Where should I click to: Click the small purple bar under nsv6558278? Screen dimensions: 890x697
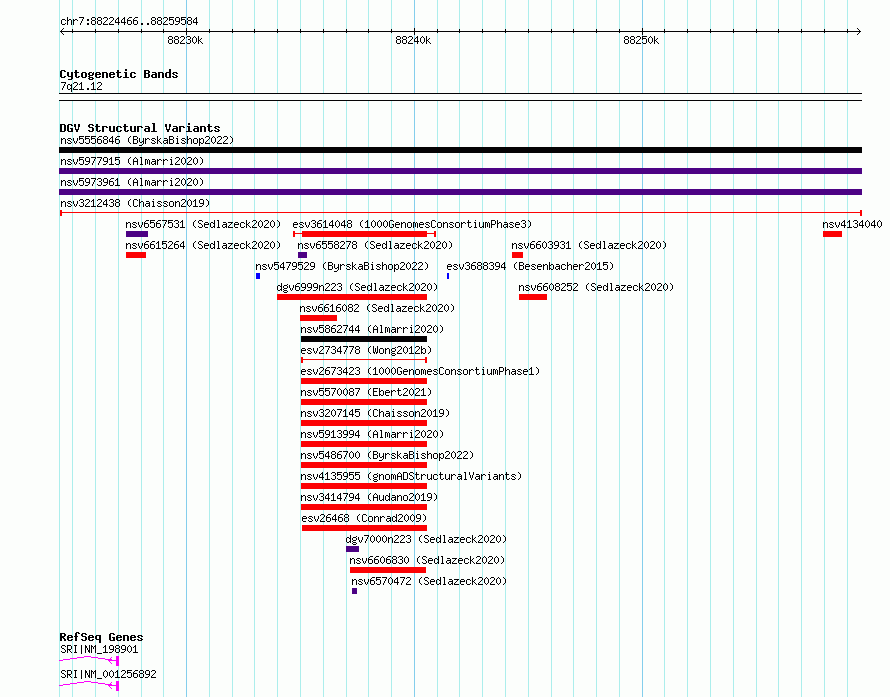pyautogui.click(x=303, y=255)
